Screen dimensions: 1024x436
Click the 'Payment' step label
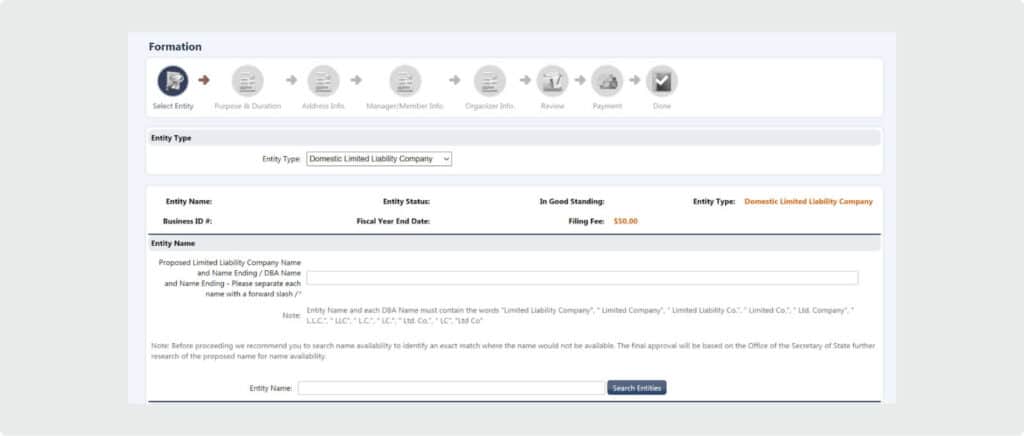click(x=607, y=106)
